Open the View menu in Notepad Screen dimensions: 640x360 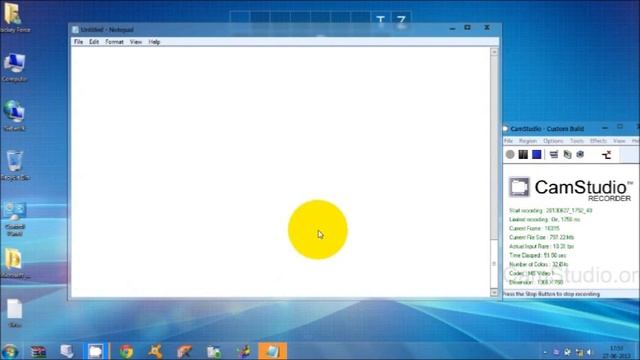[x=136, y=42]
